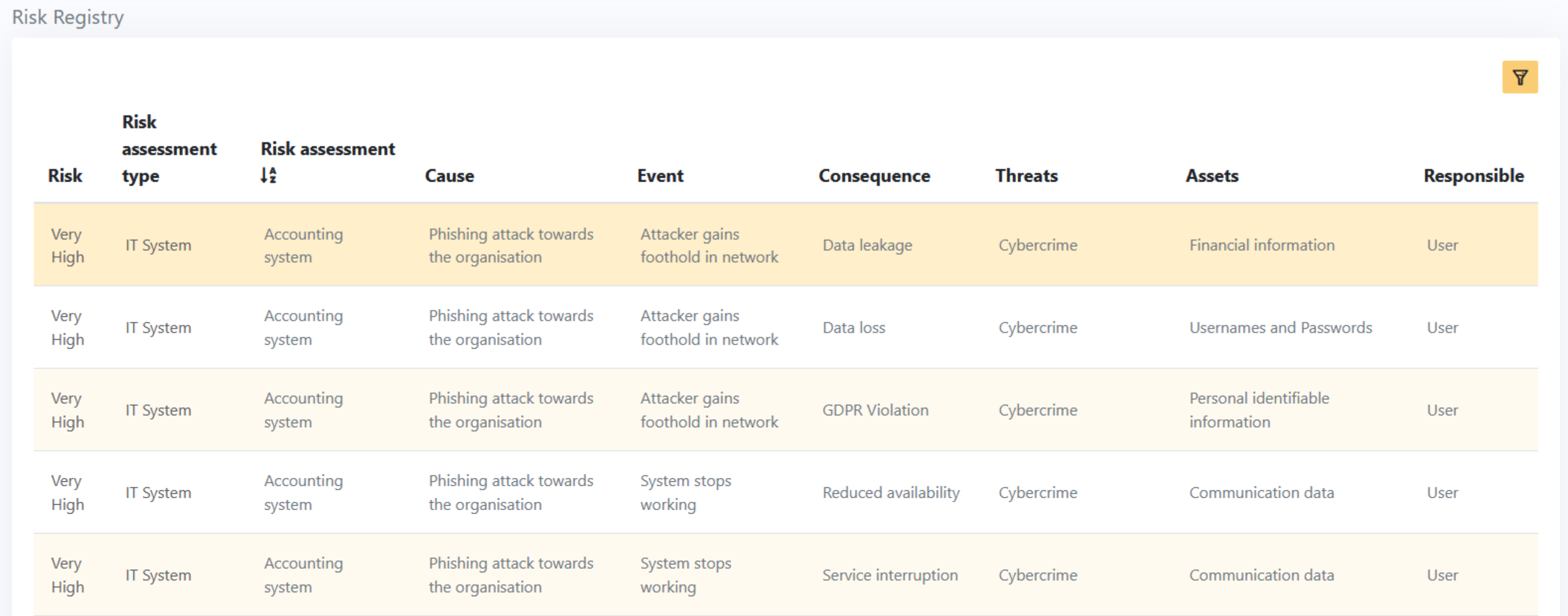Image resolution: width=1568 pixels, height=616 pixels.
Task: Select the Reduced availability cell
Action: click(891, 492)
